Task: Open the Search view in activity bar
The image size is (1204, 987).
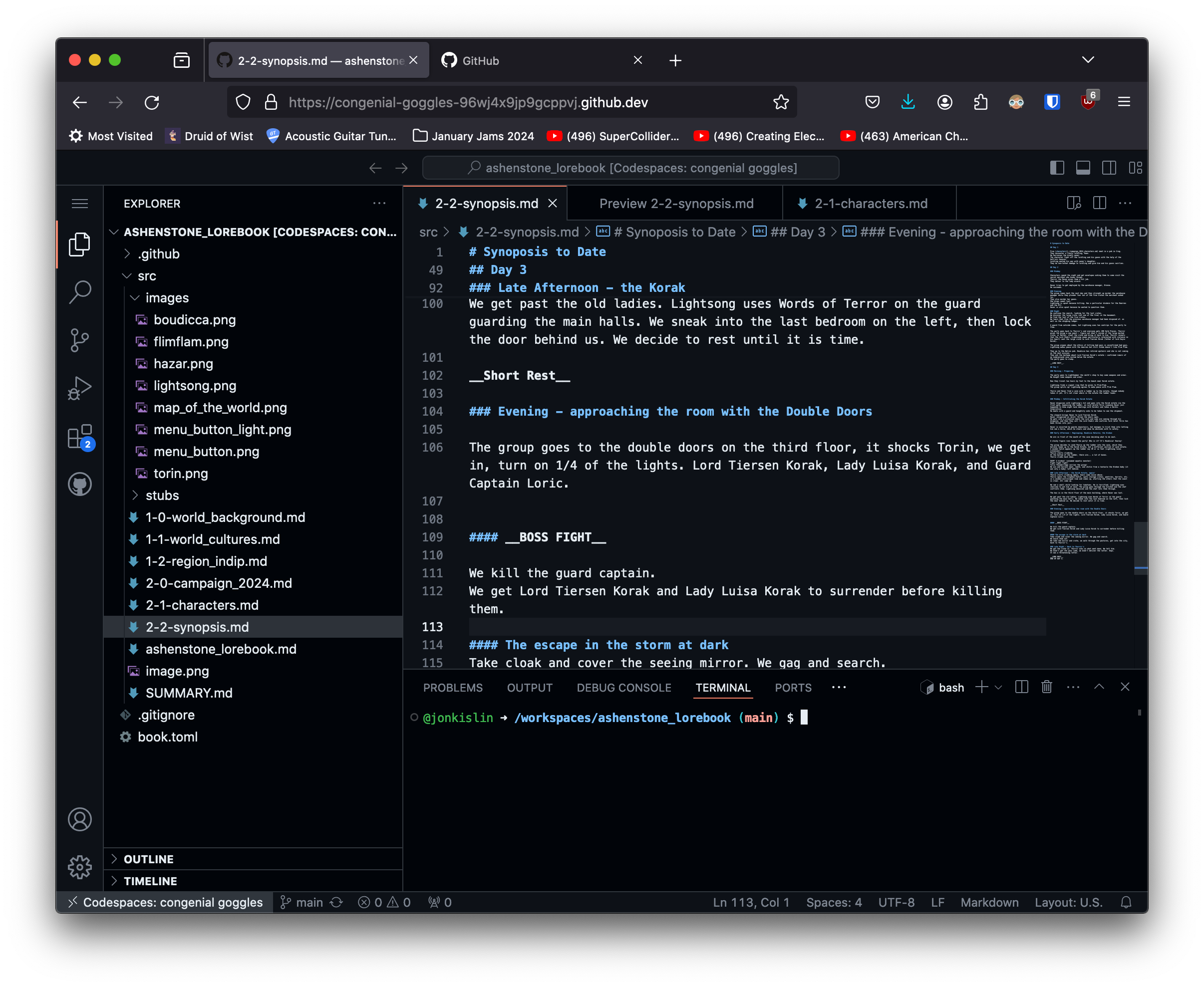Action: (x=80, y=292)
